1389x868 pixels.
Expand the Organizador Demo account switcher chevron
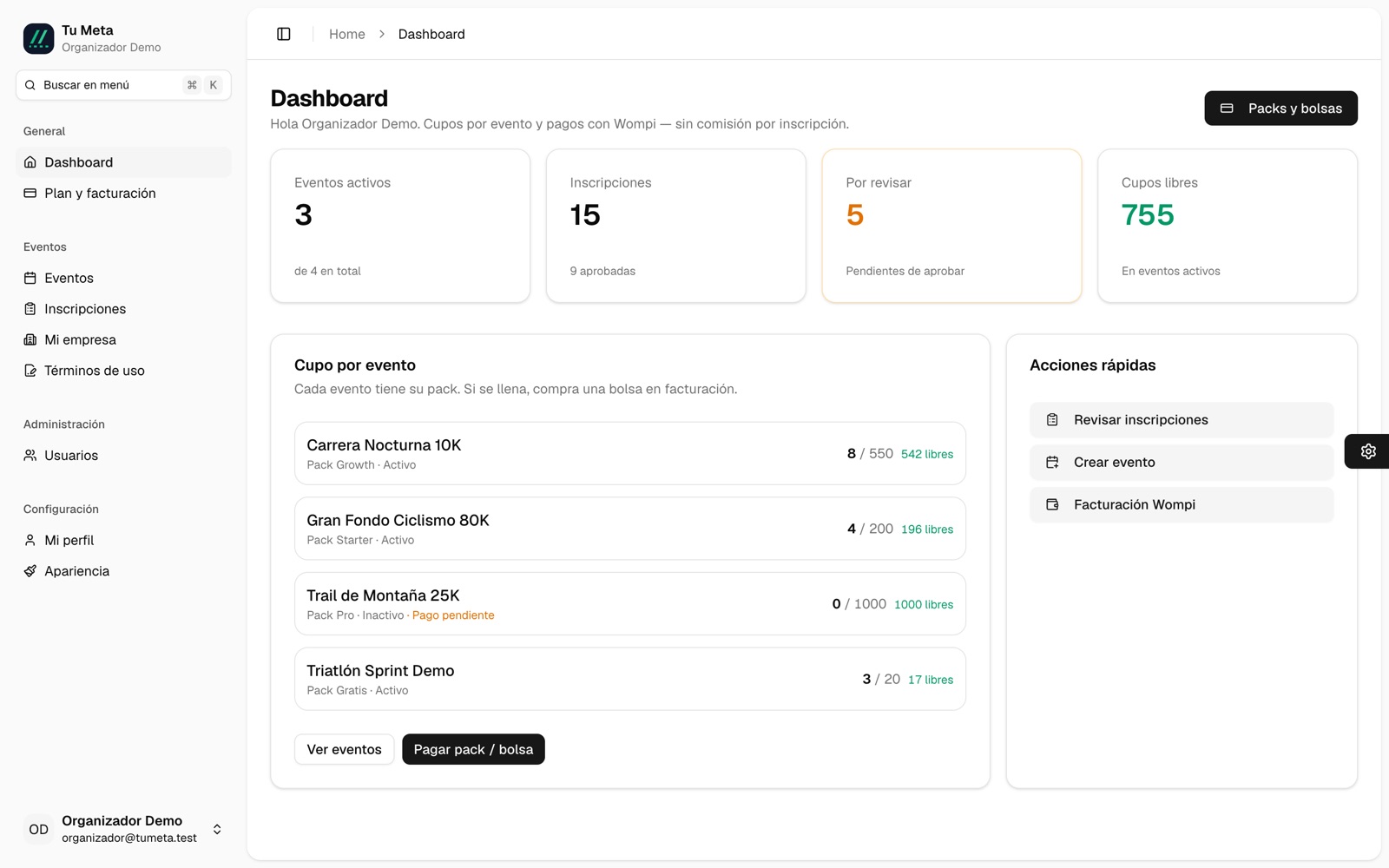click(217, 830)
